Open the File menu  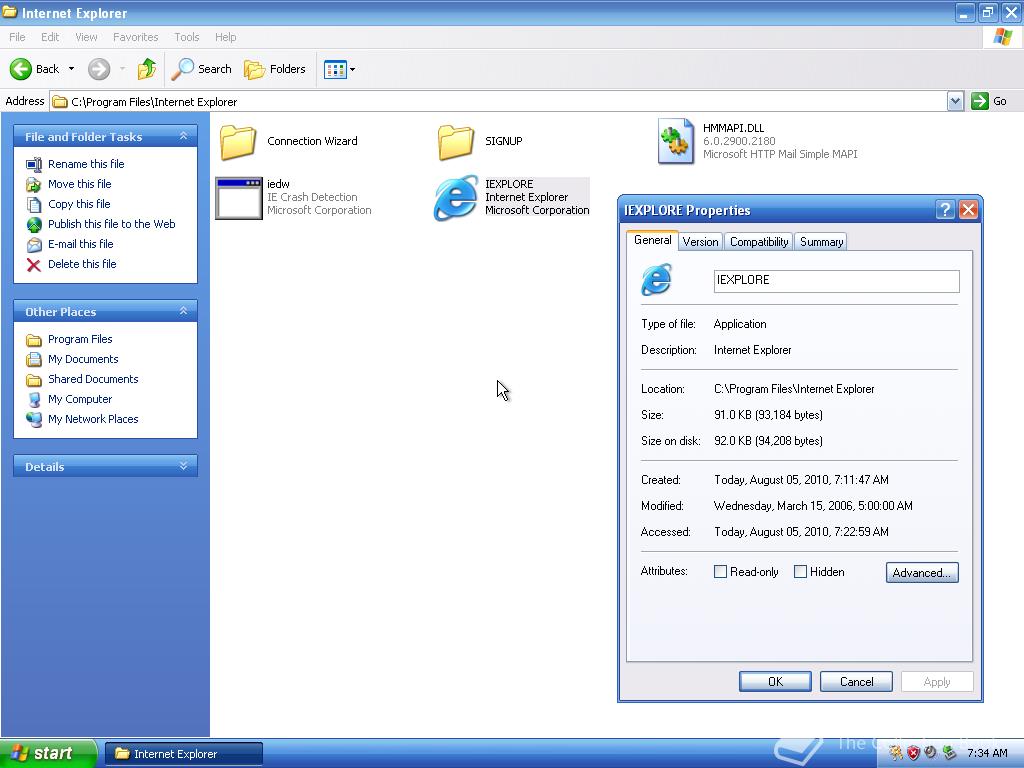click(17, 37)
